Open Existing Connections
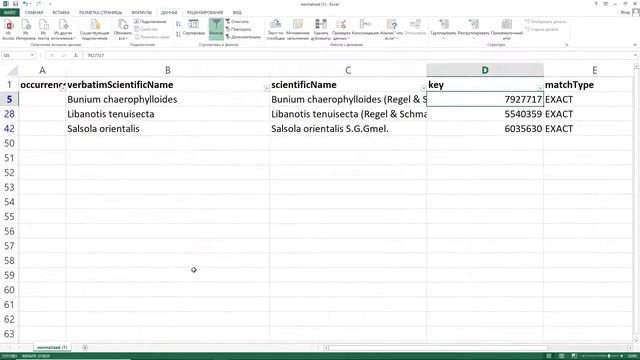The width and height of the screenshot is (640, 360). [x=94, y=30]
